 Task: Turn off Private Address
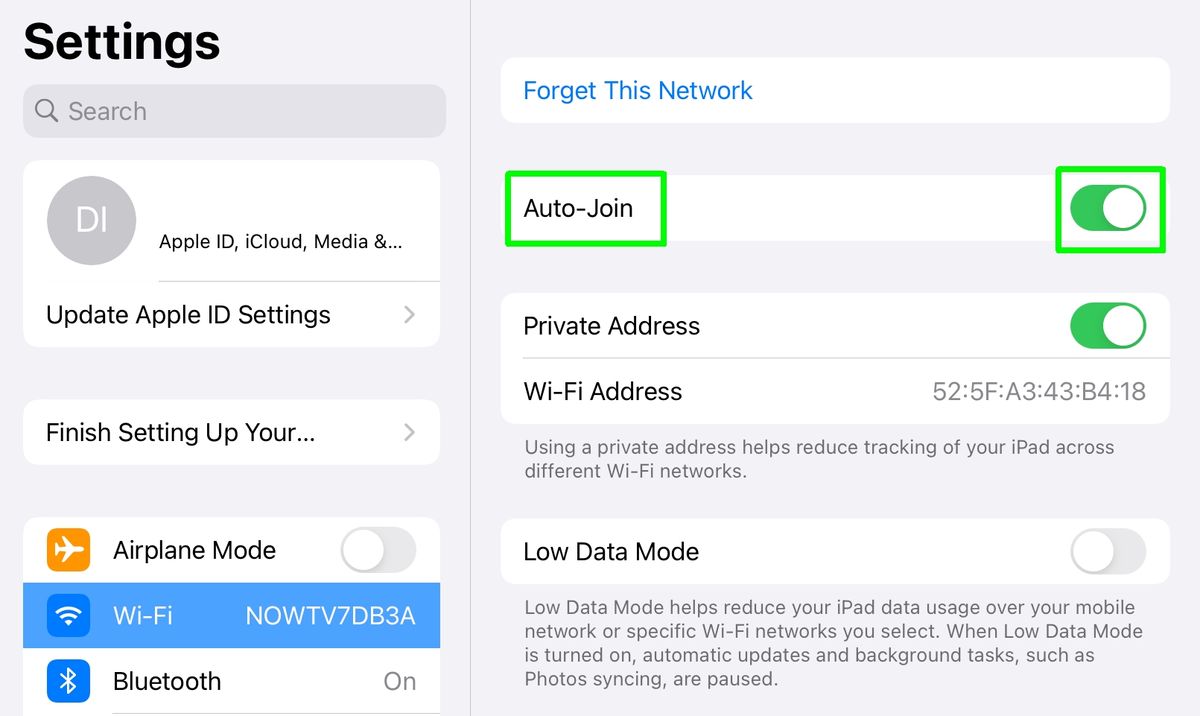(1108, 326)
